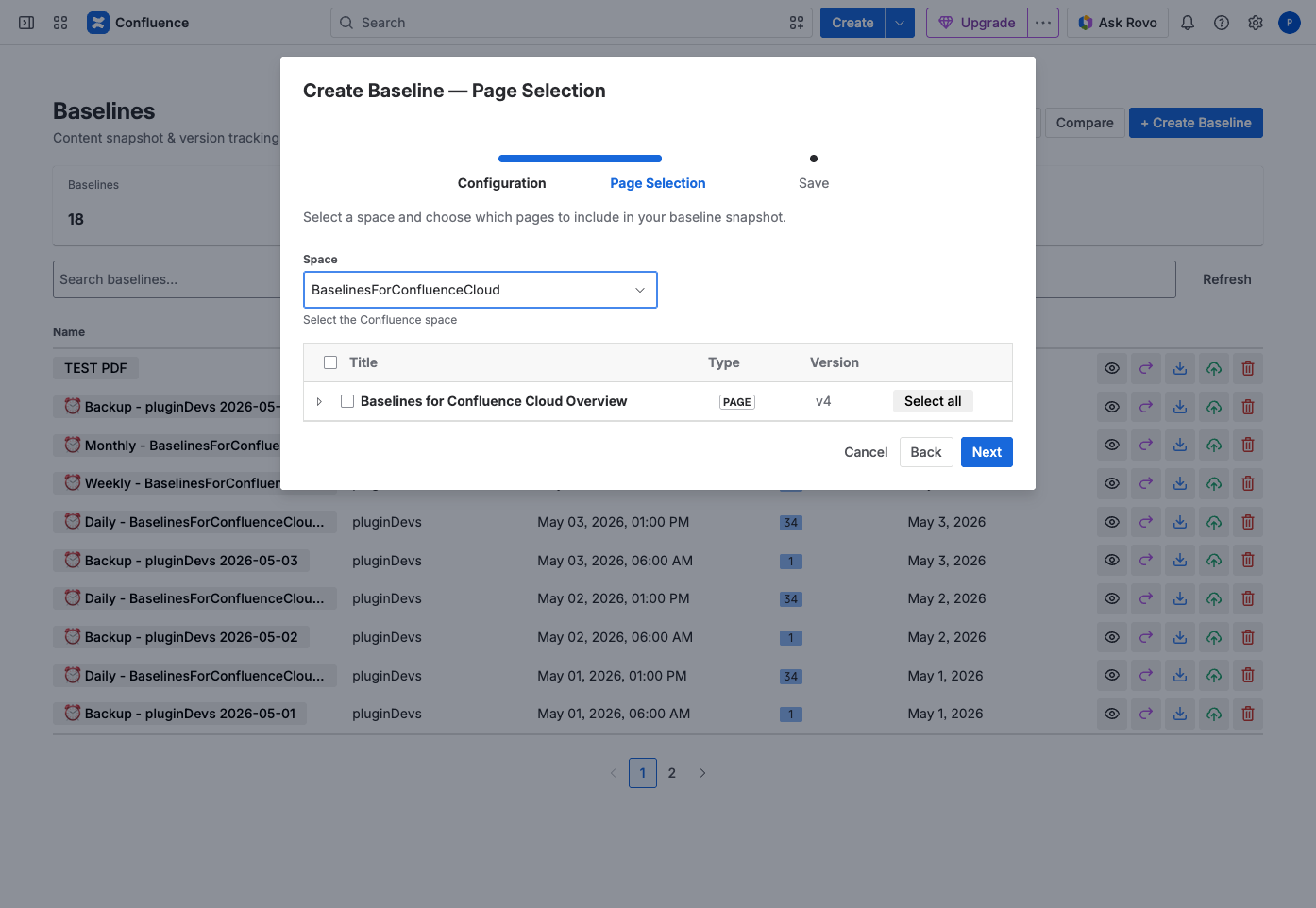Go to Confluence home logo
1316x908 pixels.
click(x=138, y=23)
